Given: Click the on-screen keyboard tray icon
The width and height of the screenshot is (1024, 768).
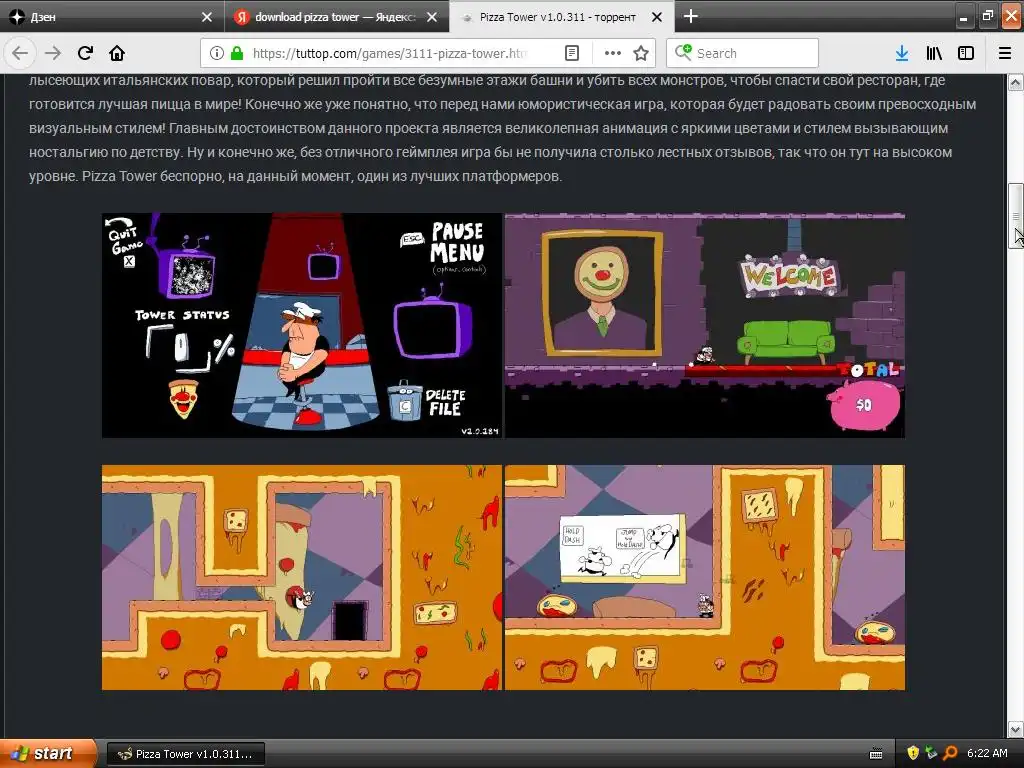Looking at the screenshot, I should (876, 754).
